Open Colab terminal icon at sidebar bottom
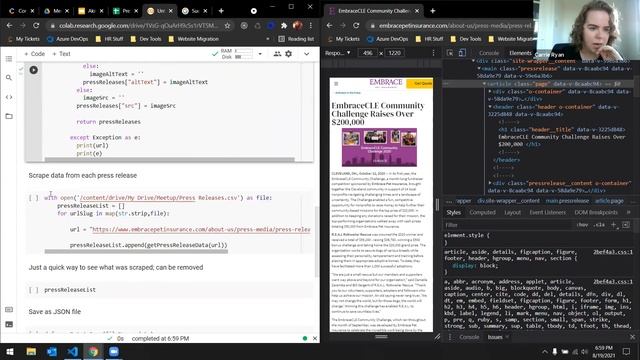 pos(9,324)
